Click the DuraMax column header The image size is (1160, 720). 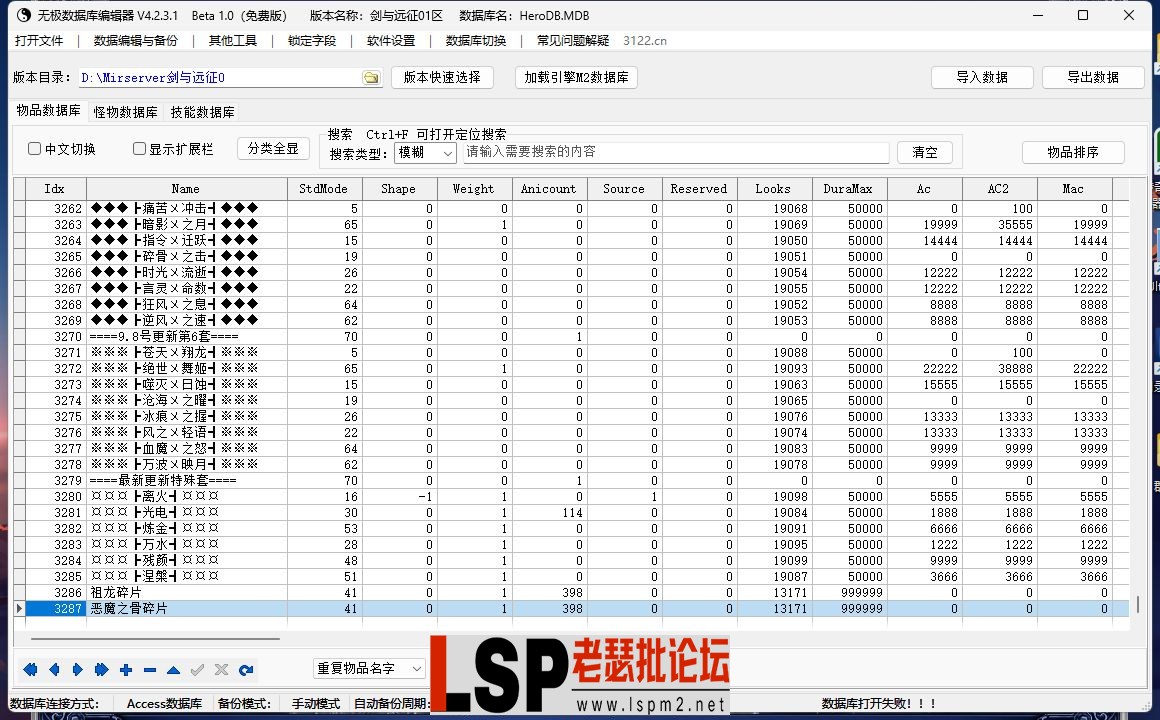pos(849,189)
